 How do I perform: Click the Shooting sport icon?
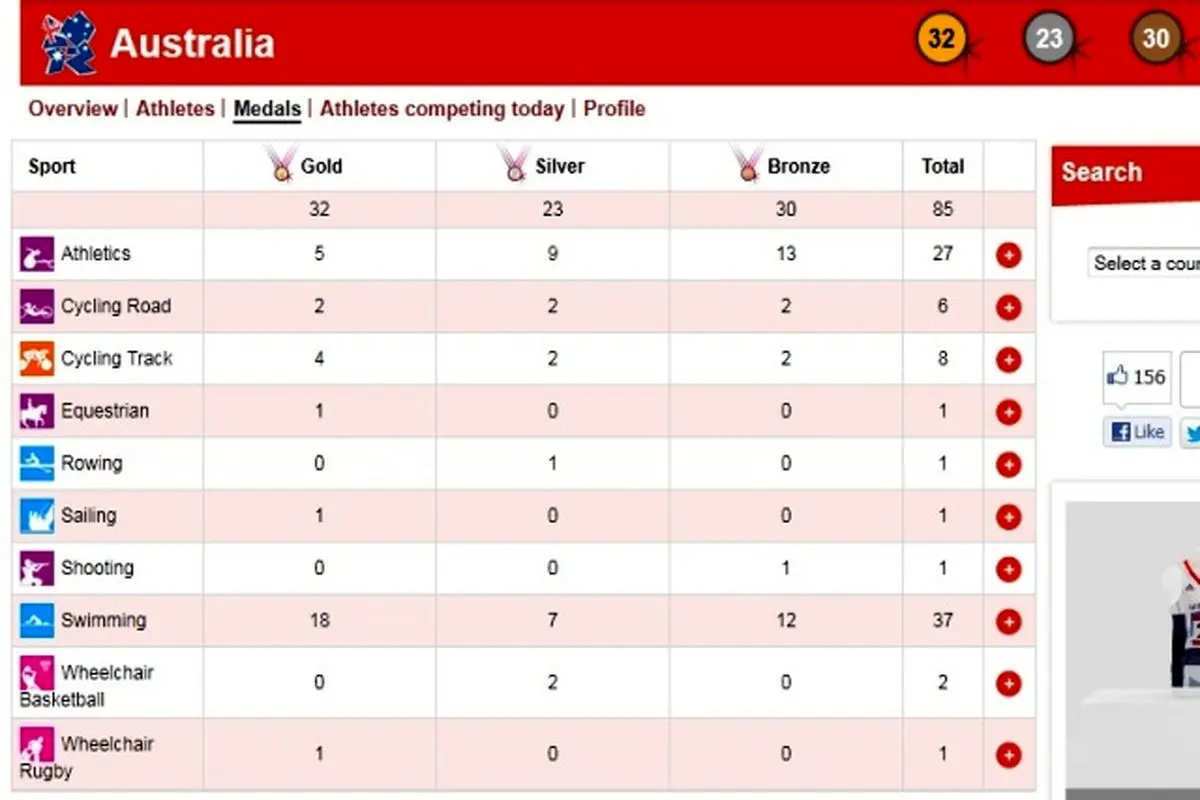[37, 568]
